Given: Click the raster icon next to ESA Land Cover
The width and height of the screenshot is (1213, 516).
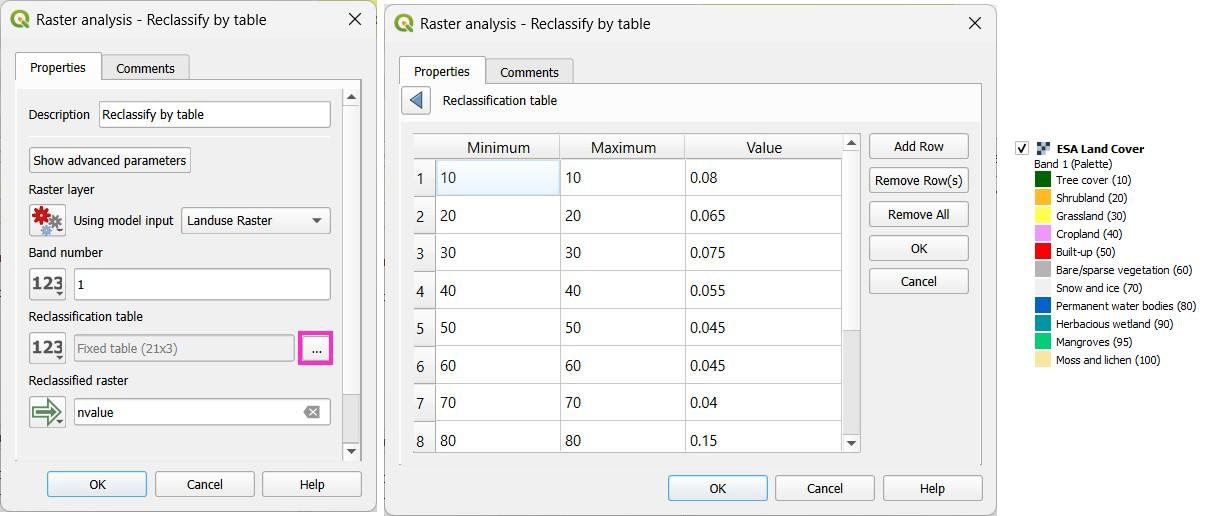Looking at the screenshot, I should [x=1044, y=148].
